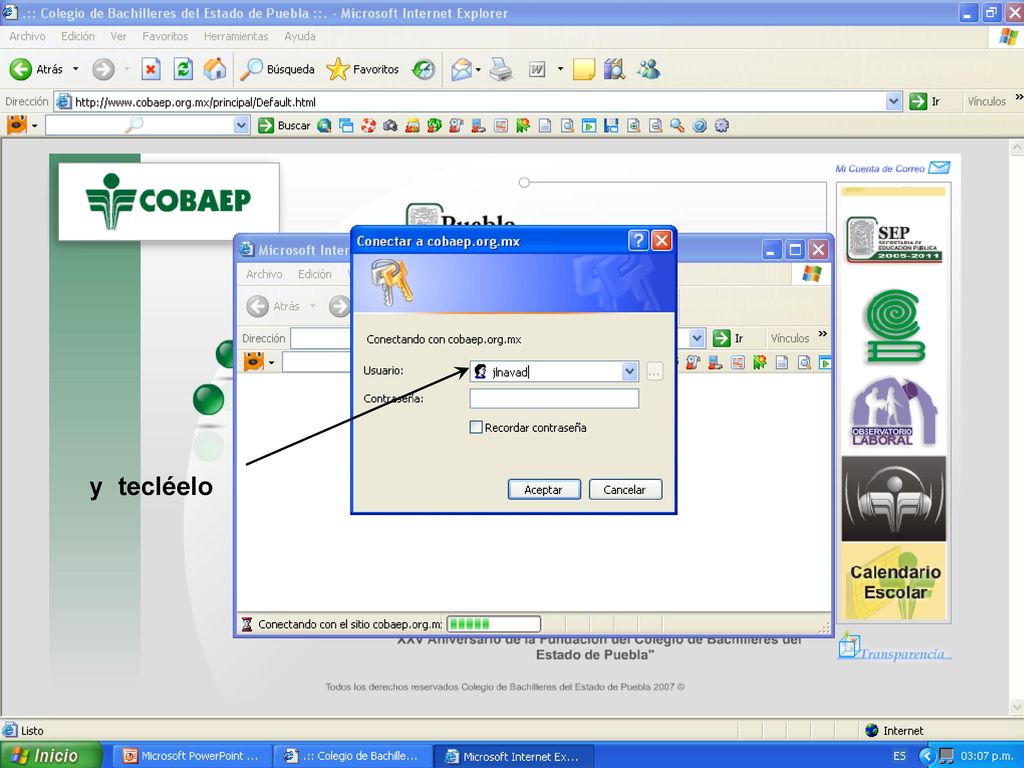Viewport: 1024px width, 768px height.
Task: Click the SEP logo in the right sidebar
Action: 893,239
